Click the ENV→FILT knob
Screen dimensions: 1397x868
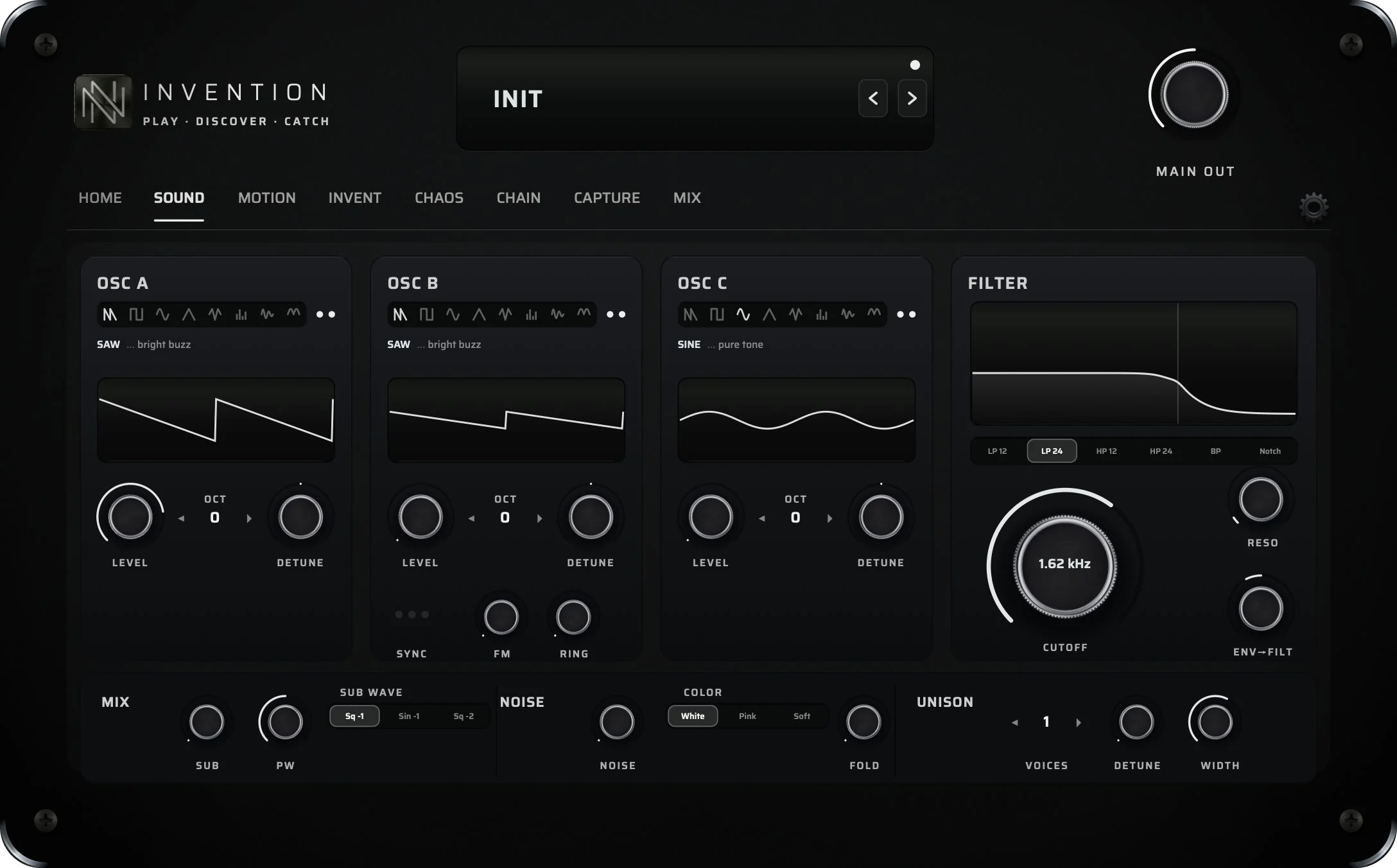[x=1261, y=608]
